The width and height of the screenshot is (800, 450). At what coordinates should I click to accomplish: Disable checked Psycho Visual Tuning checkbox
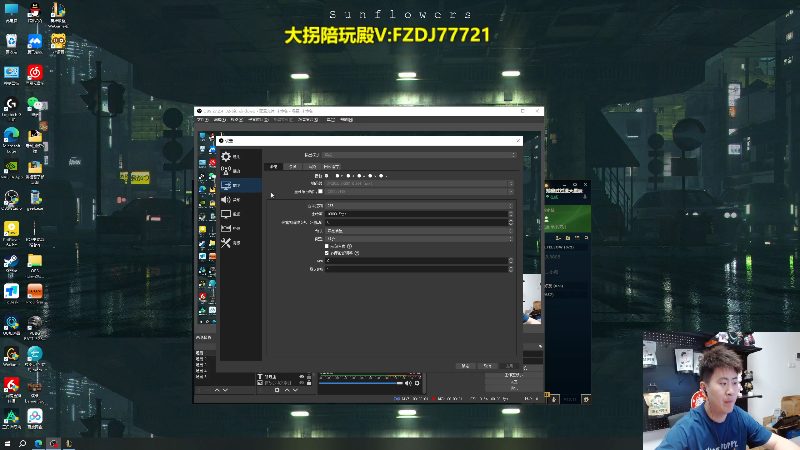tap(327, 253)
